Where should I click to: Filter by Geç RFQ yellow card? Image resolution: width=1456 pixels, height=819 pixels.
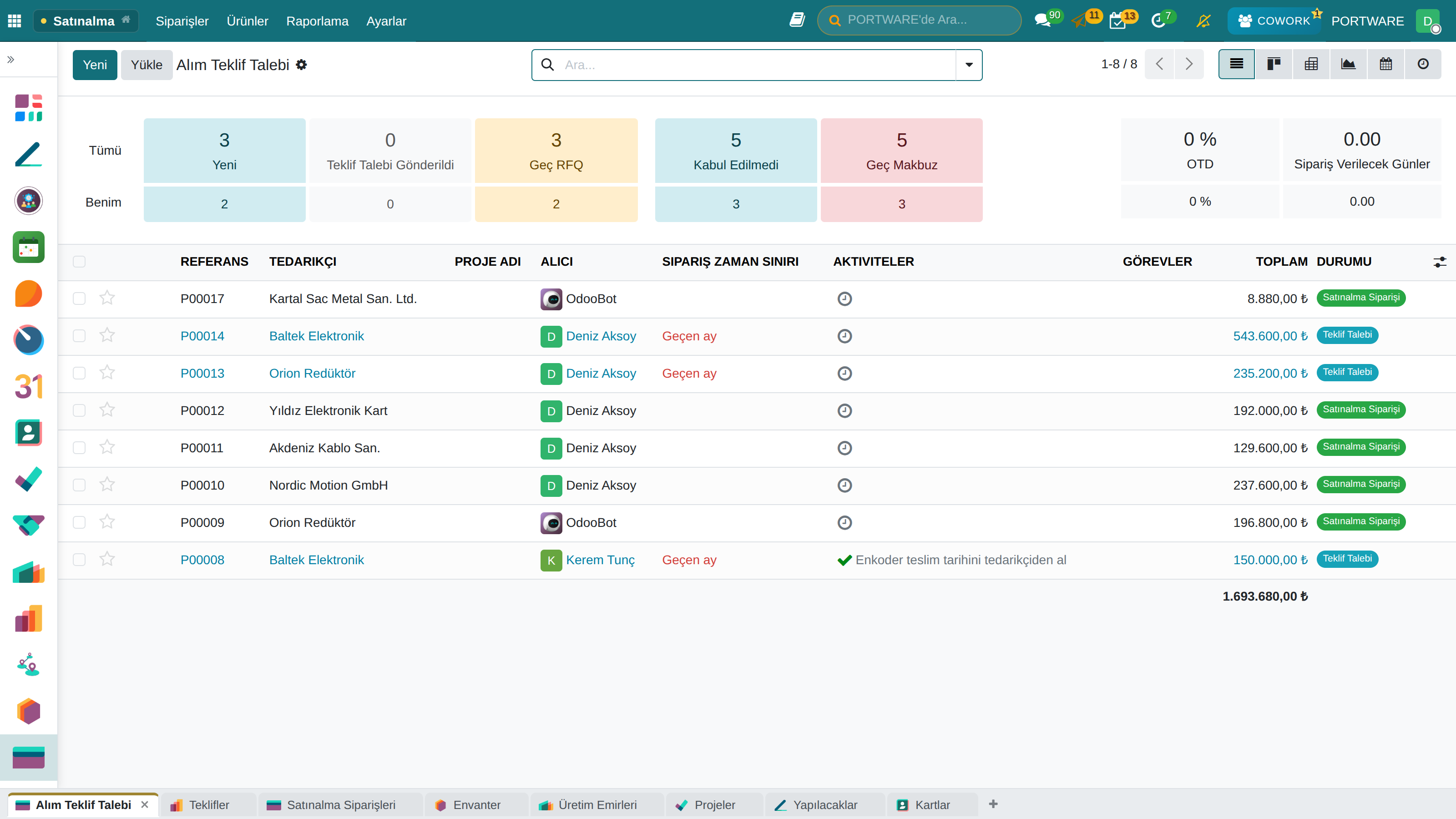pyautogui.click(x=556, y=150)
